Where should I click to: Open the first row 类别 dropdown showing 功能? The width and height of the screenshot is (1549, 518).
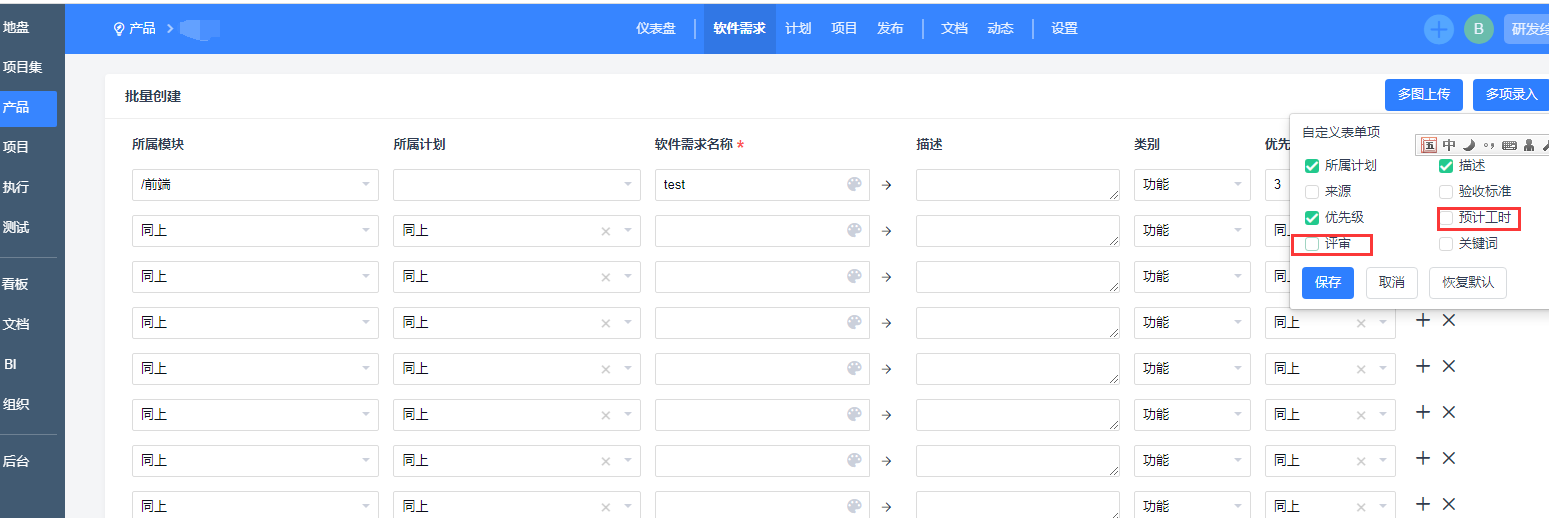[1192, 185]
